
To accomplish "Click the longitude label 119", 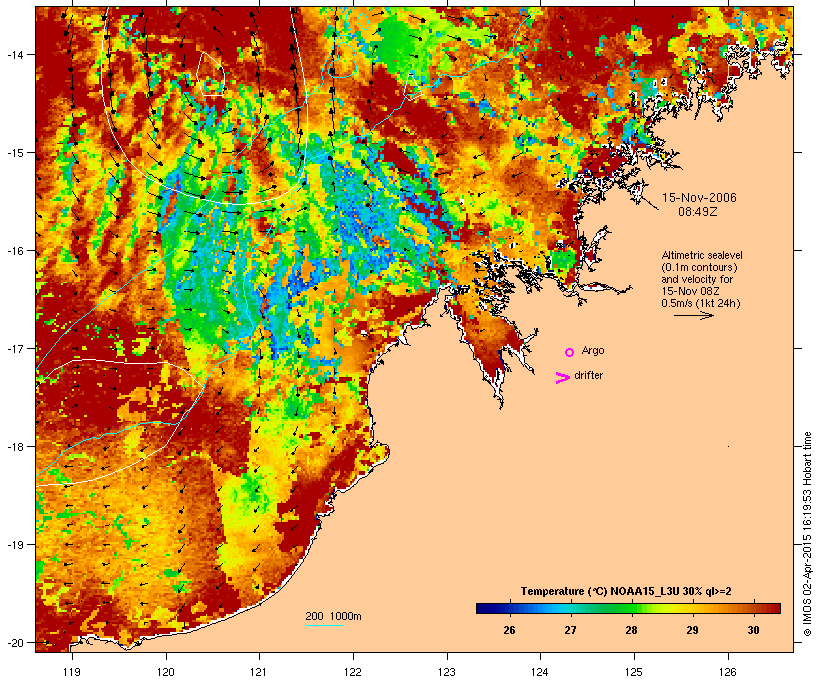I will click(x=72, y=672).
